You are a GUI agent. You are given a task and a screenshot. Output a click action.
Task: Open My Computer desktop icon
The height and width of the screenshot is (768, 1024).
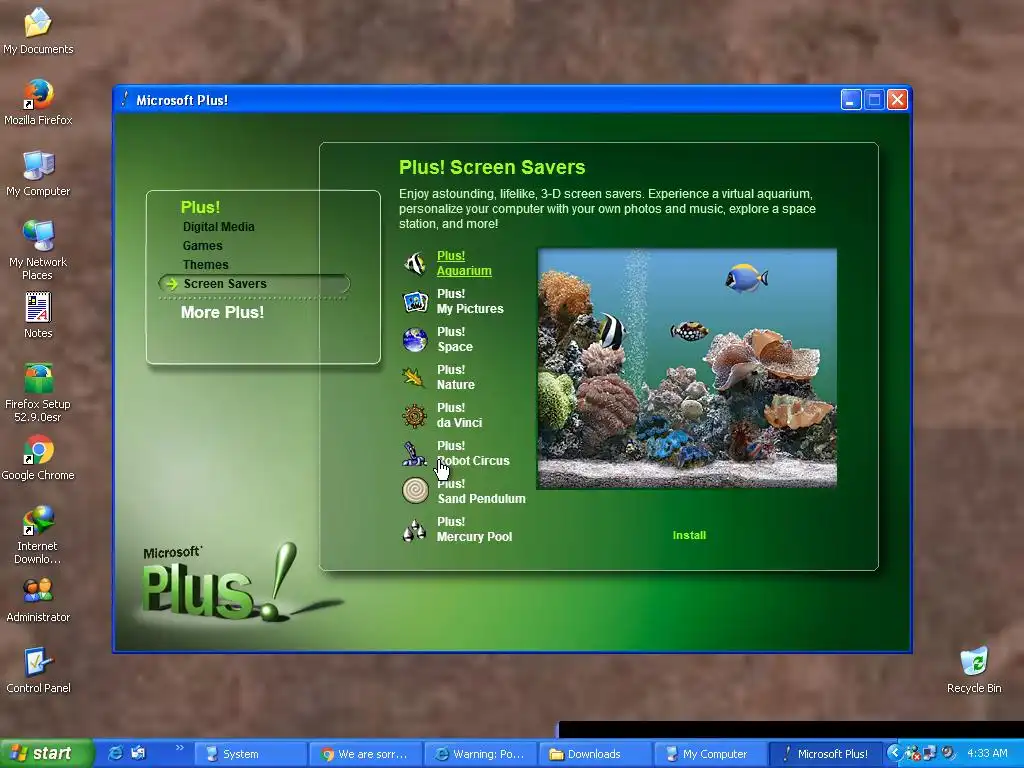pos(38,173)
